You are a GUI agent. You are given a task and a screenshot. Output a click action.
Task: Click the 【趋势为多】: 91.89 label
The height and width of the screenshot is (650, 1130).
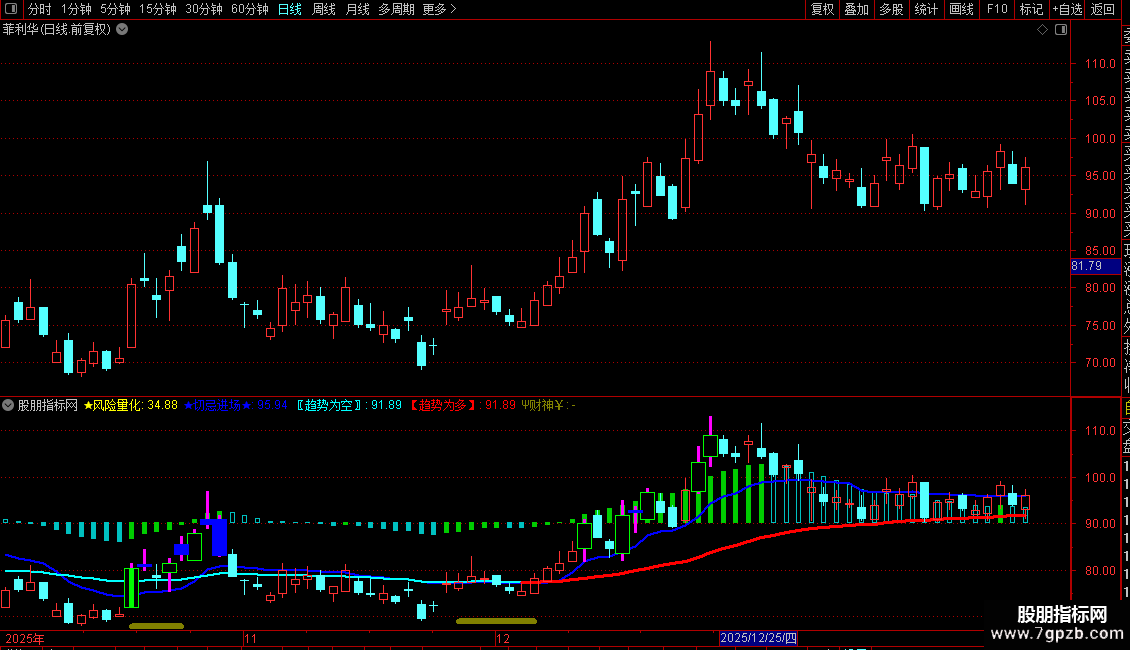tap(463, 406)
